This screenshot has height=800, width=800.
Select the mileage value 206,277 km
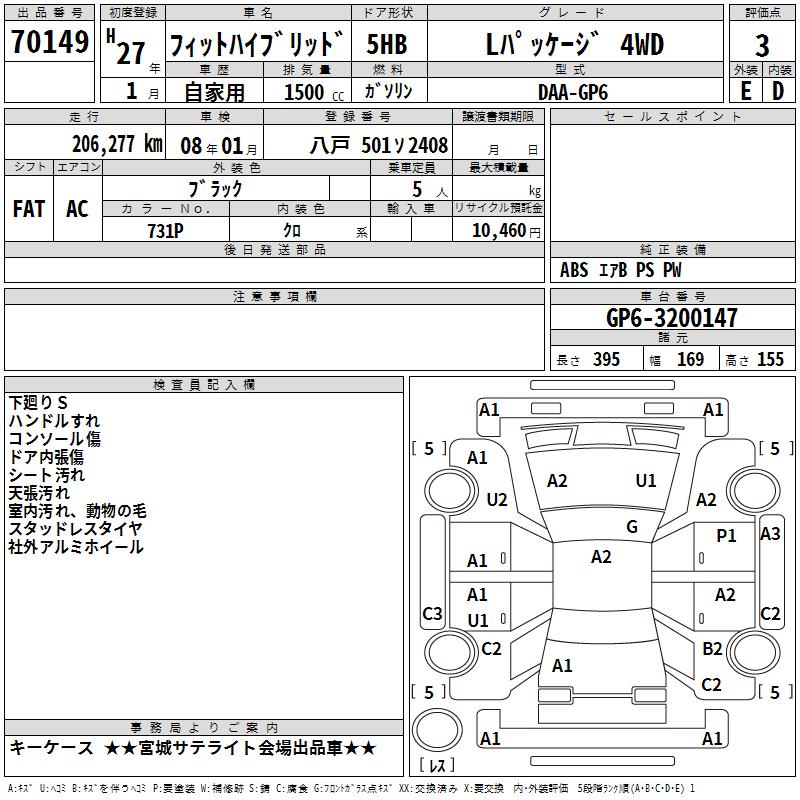click(x=117, y=144)
